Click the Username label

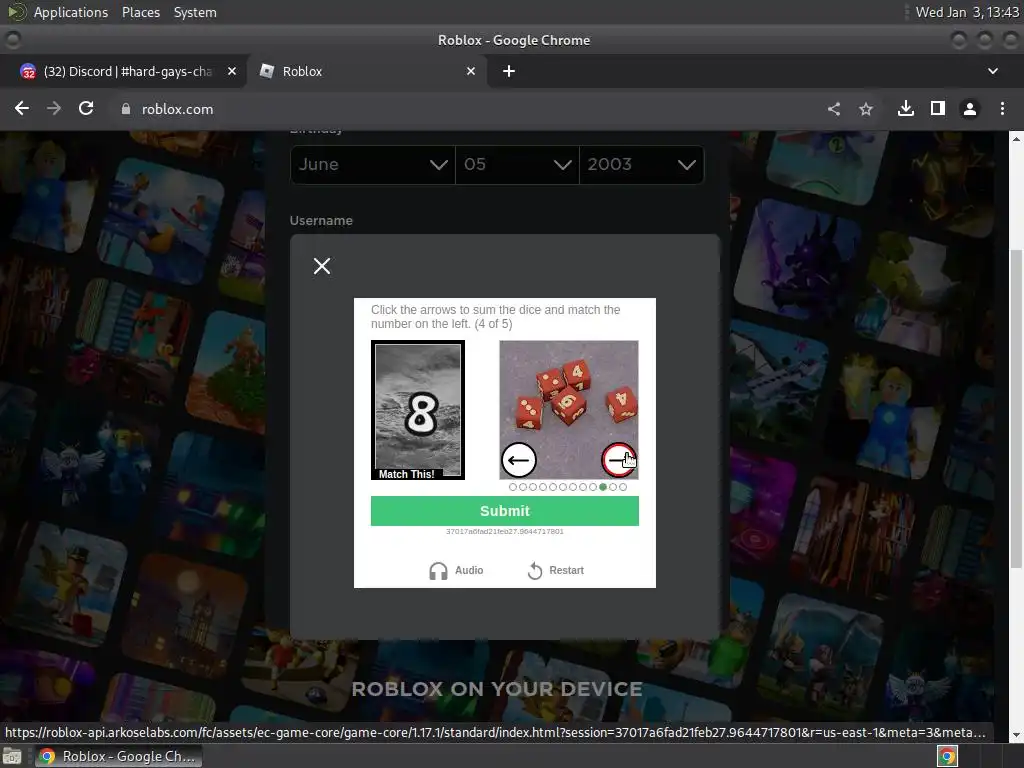point(321,221)
